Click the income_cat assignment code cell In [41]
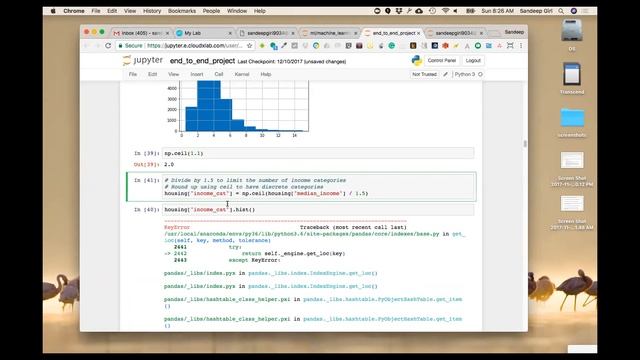Screen dimensions: 640x360 [x=318, y=187]
